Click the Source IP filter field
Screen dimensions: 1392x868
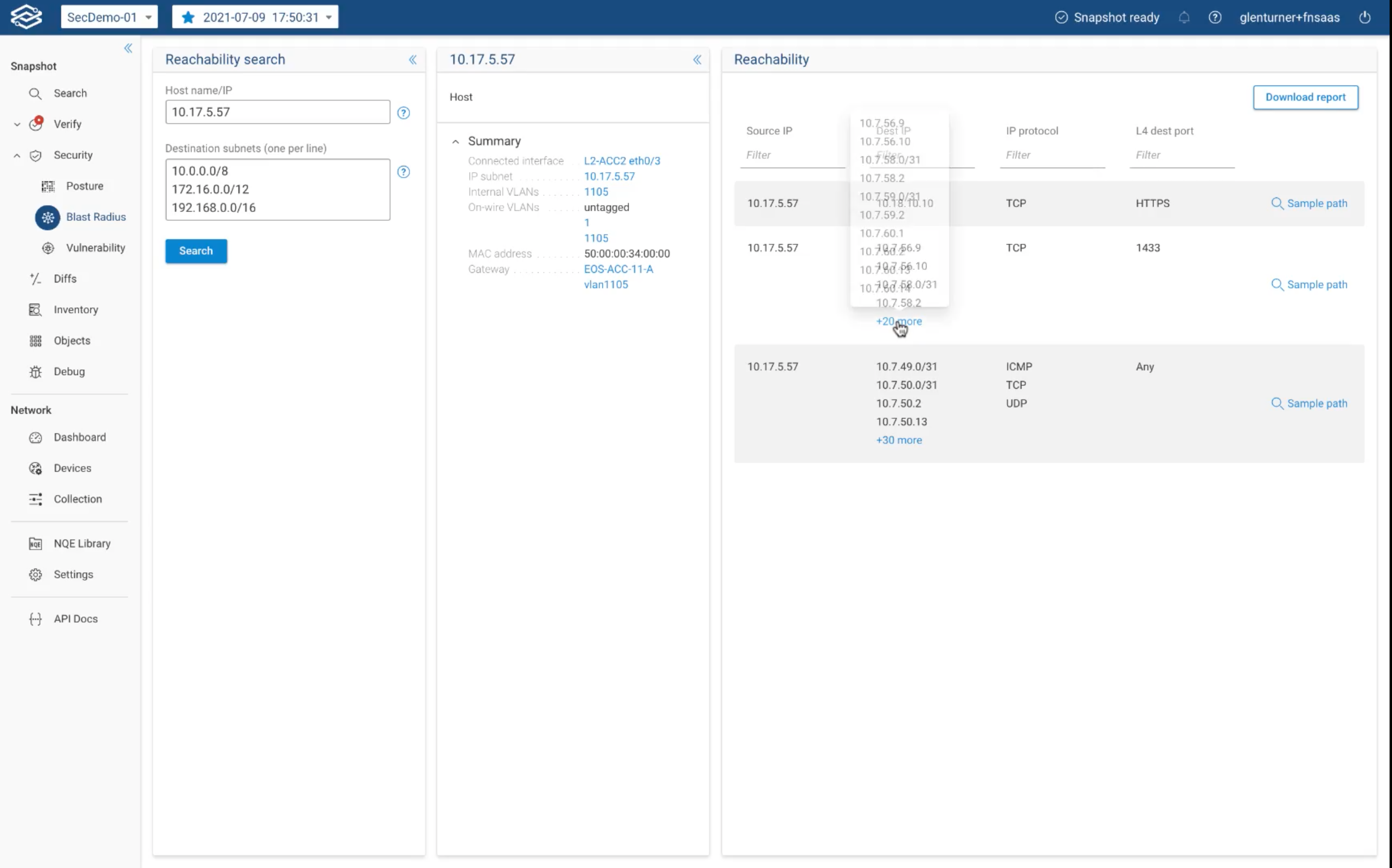(791, 155)
